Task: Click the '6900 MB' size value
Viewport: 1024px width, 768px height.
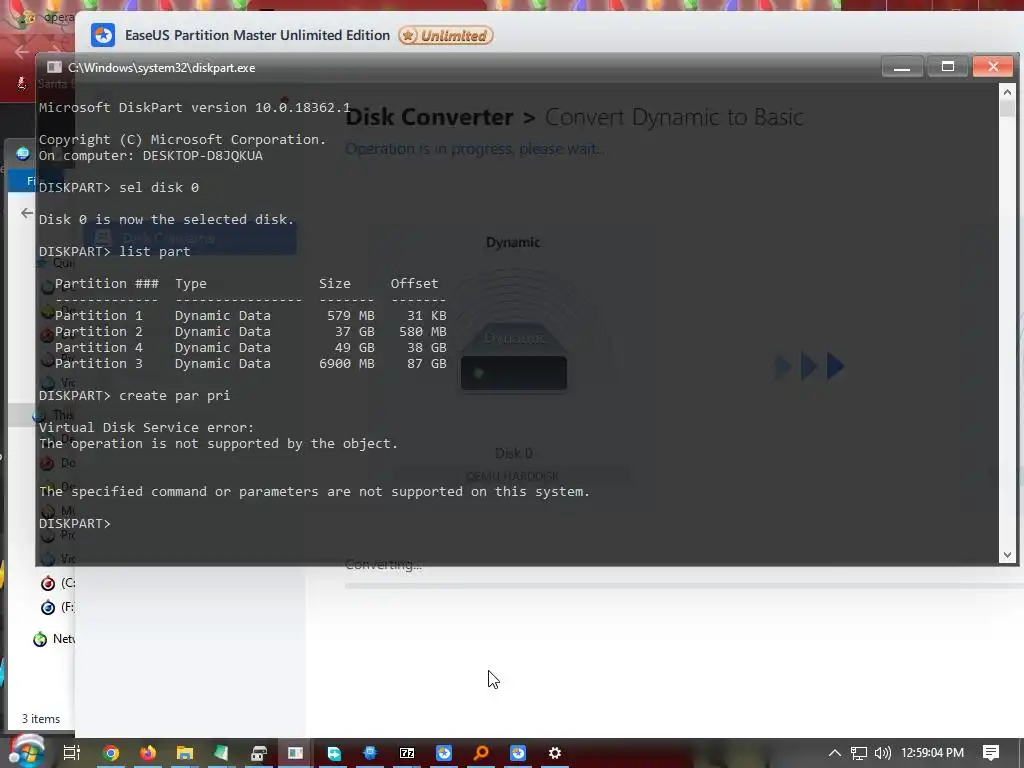Action: click(x=347, y=364)
